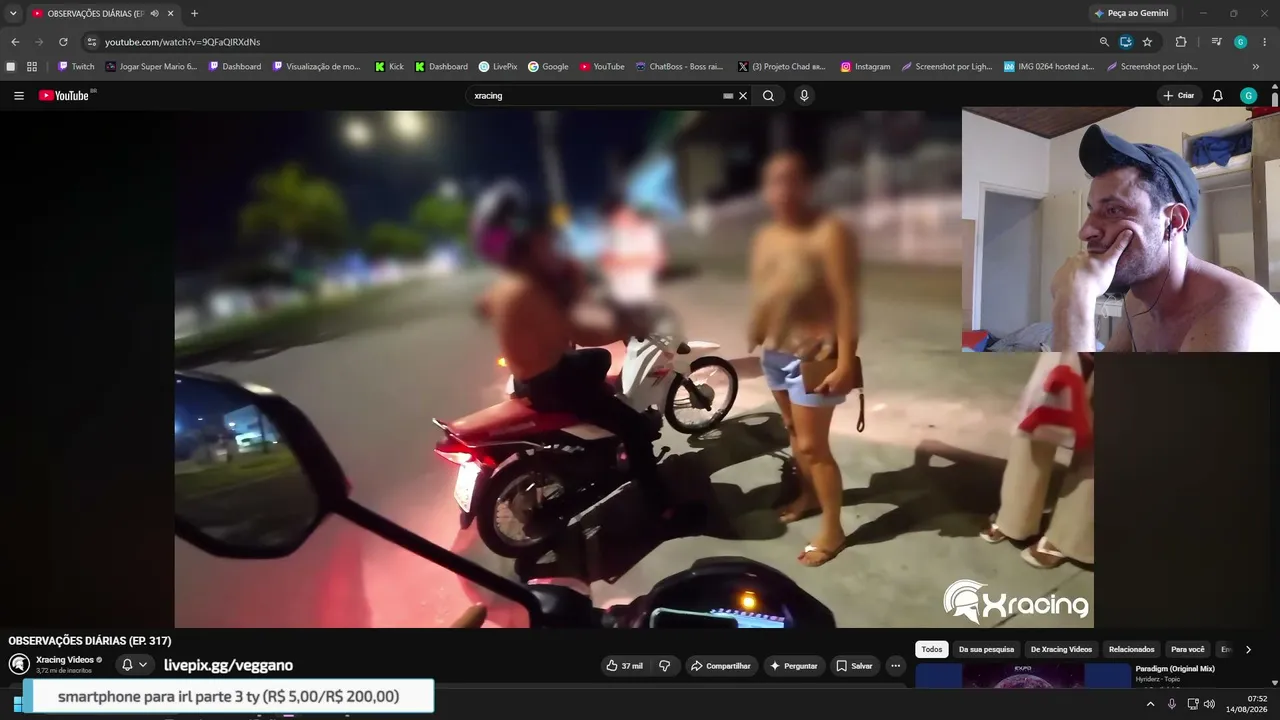Image resolution: width=1280 pixels, height=720 pixels.
Task: Open the on-screen keyboard in search box
Action: pyautogui.click(x=728, y=96)
